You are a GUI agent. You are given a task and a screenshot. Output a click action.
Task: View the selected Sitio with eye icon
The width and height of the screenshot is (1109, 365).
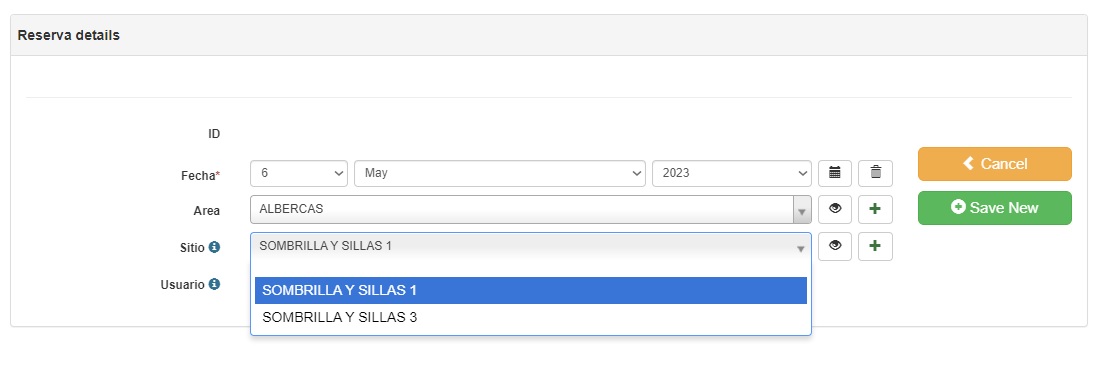coord(835,246)
